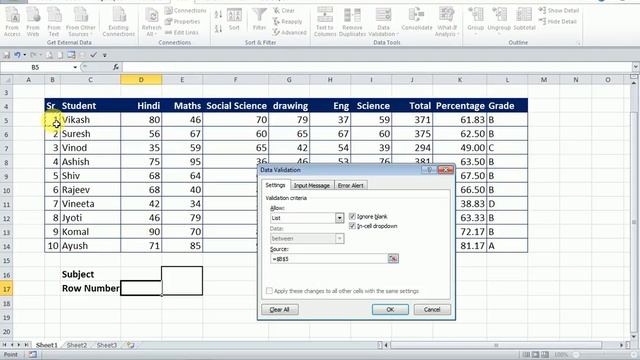The image size is (640, 360).
Task: Click the Consolidate icon
Action: 416,20
